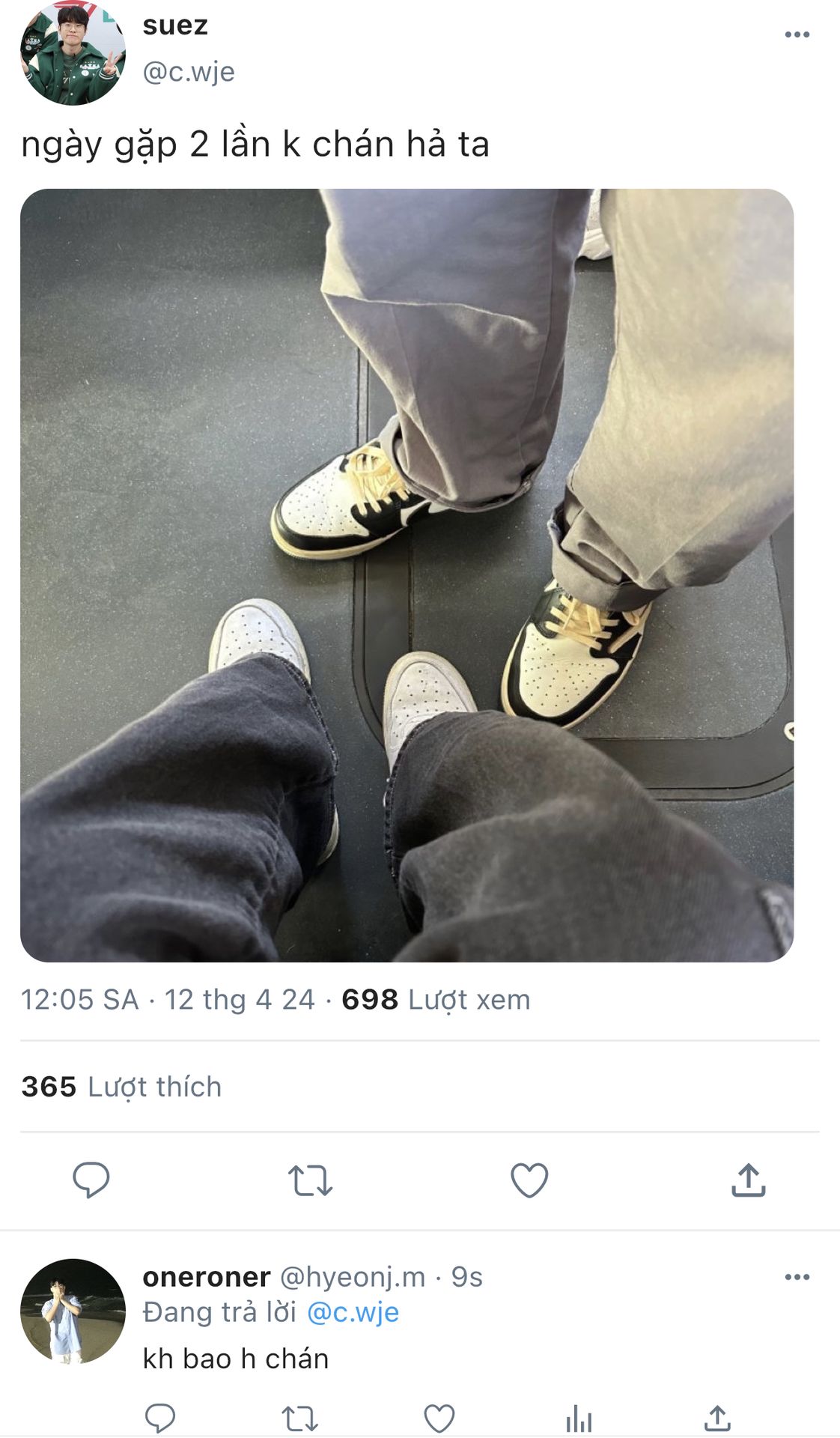Tap the @hyeonj.m handle
840x1438 pixels.
pyautogui.click(x=353, y=1277)
